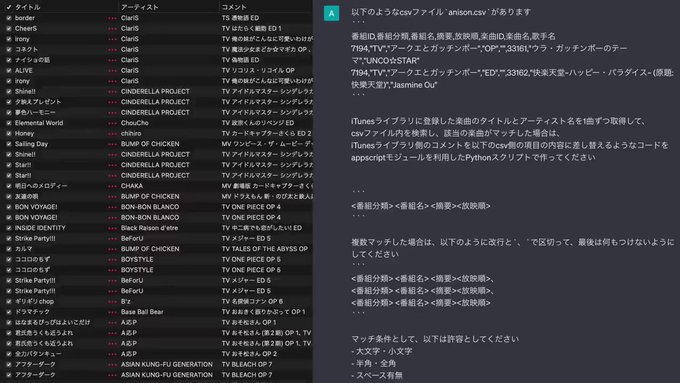
Task: Toggle the checkbox for ドラマチック
Action: point(9,312)
